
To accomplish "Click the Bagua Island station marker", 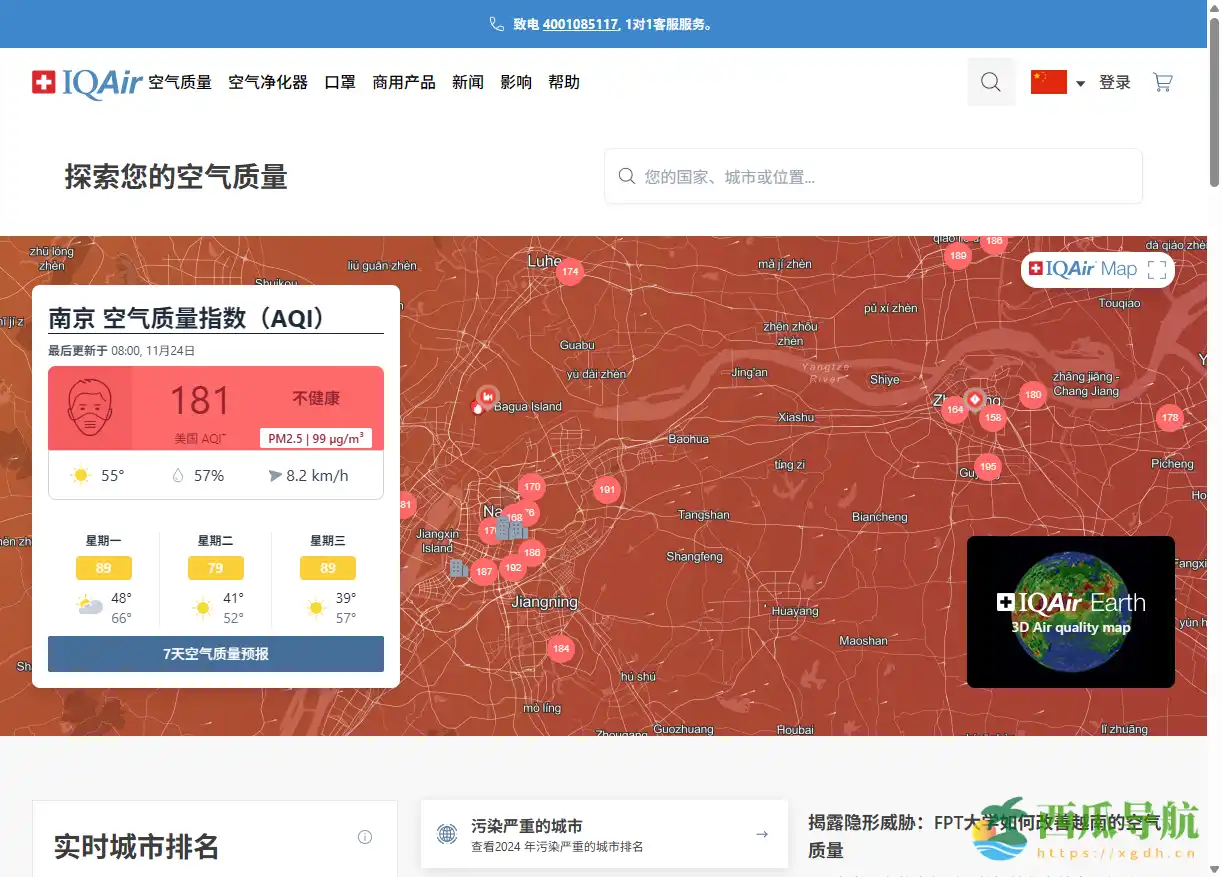I will pyautogui.click(x=486, y=396).
